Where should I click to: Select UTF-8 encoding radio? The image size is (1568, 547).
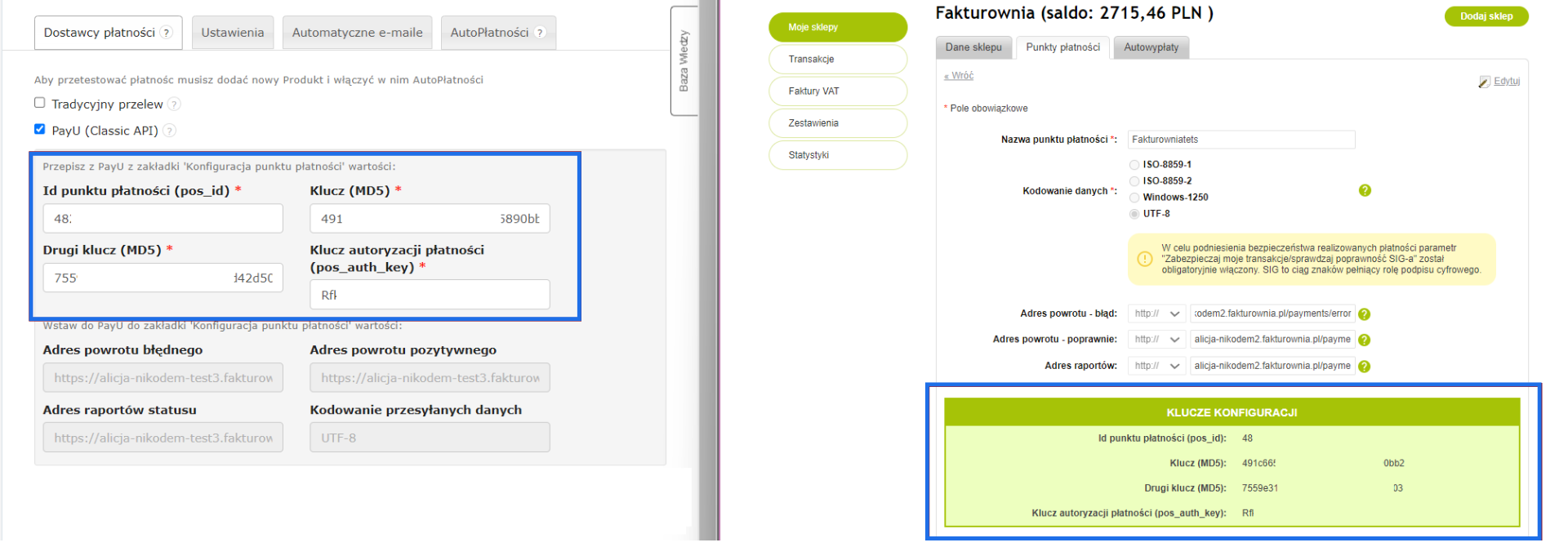(x=1134, y=214)
